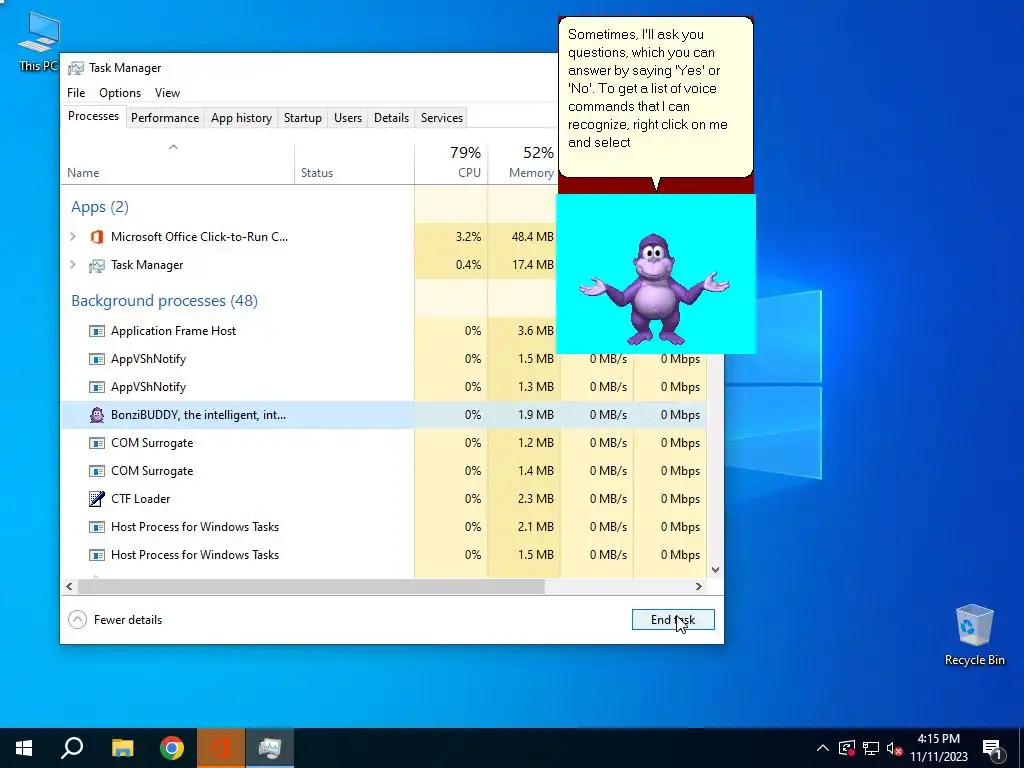Click the muted volume tray icon
Viewport: 1024px width, 768px height.
(x=895, y=748)
